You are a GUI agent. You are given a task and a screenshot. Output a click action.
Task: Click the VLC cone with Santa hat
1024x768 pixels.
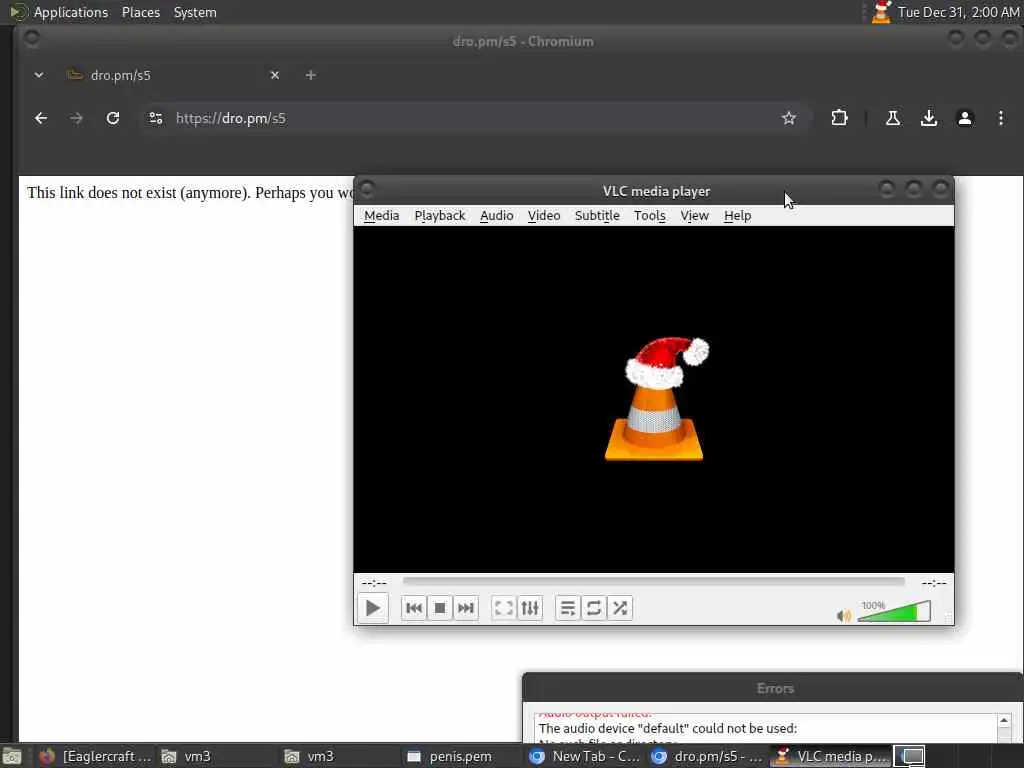(x=656, y=399)
